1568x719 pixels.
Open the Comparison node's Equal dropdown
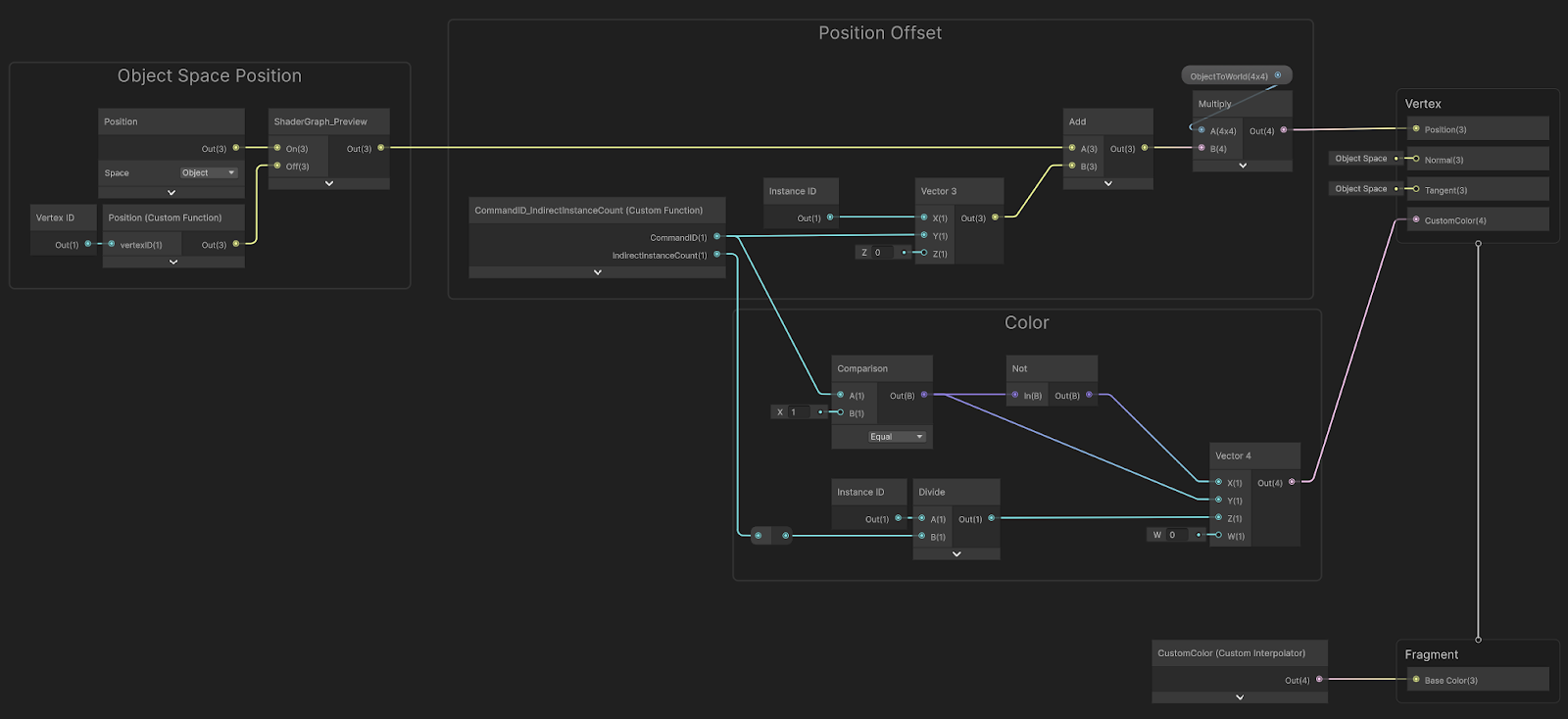click(x=896, y=437)
